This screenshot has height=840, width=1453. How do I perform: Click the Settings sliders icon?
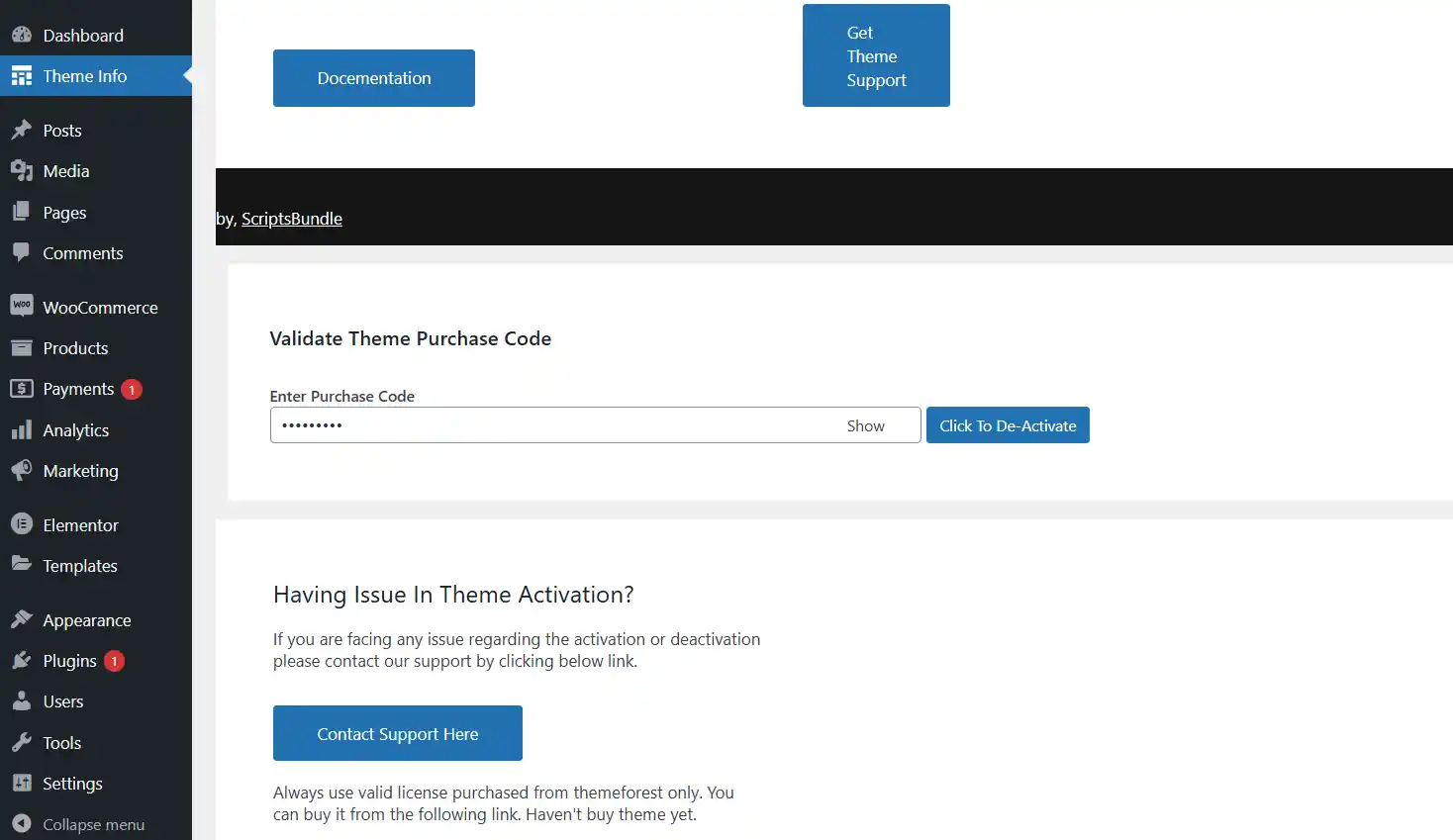click(x=22, y=783)
